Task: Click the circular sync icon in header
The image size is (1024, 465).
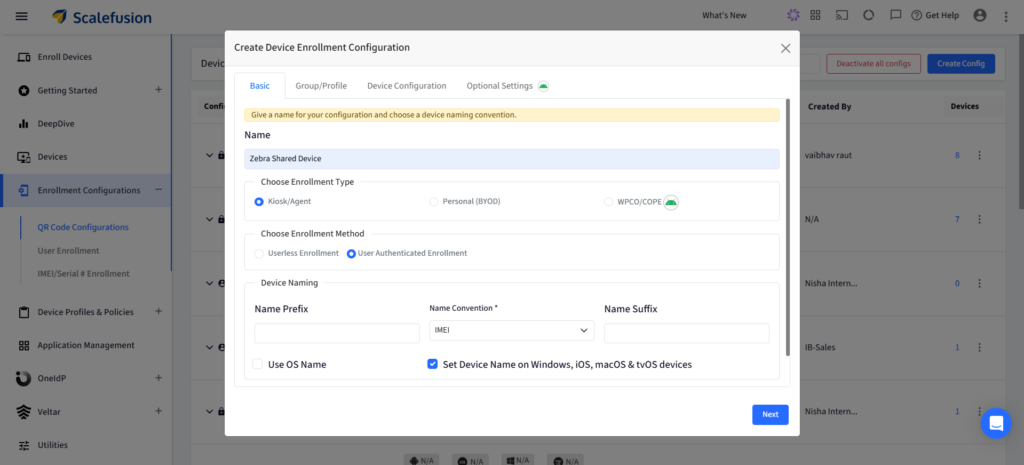Action: pos(869,15)
